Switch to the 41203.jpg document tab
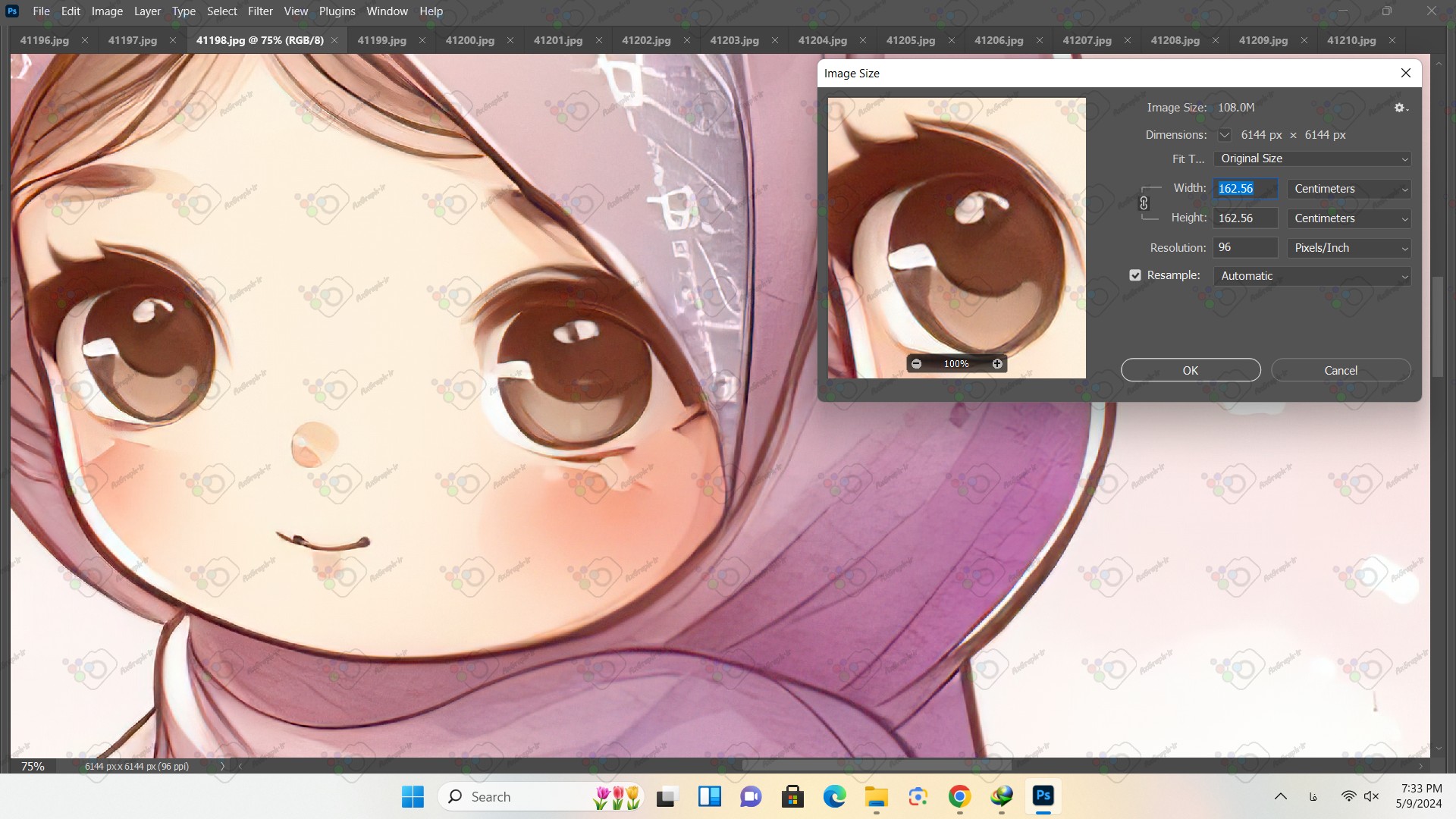This screenshot has height=819, width=1456. pos(733,40)
